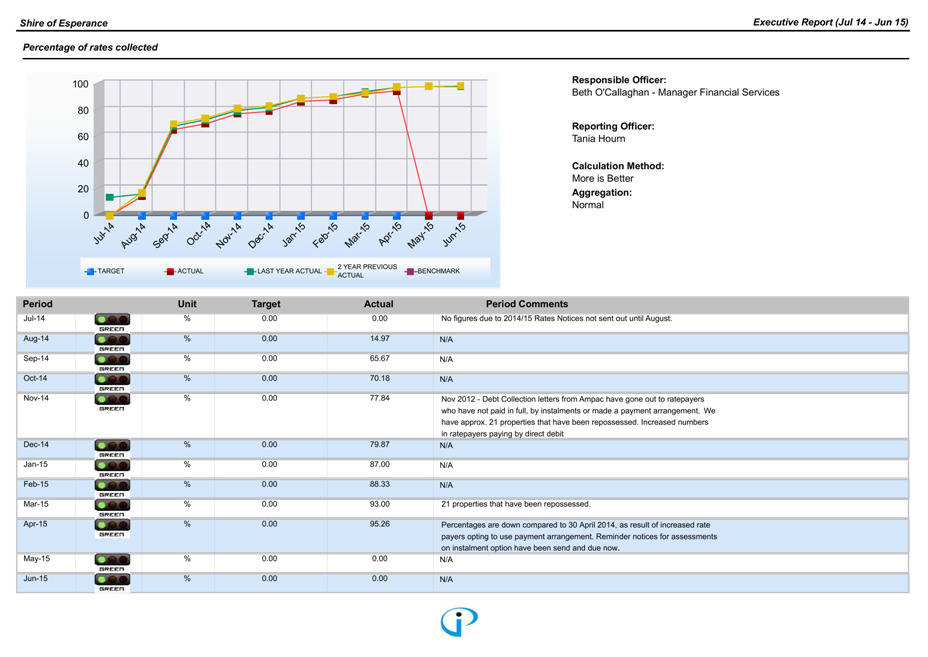Click the Period column header

click(37, 304)
